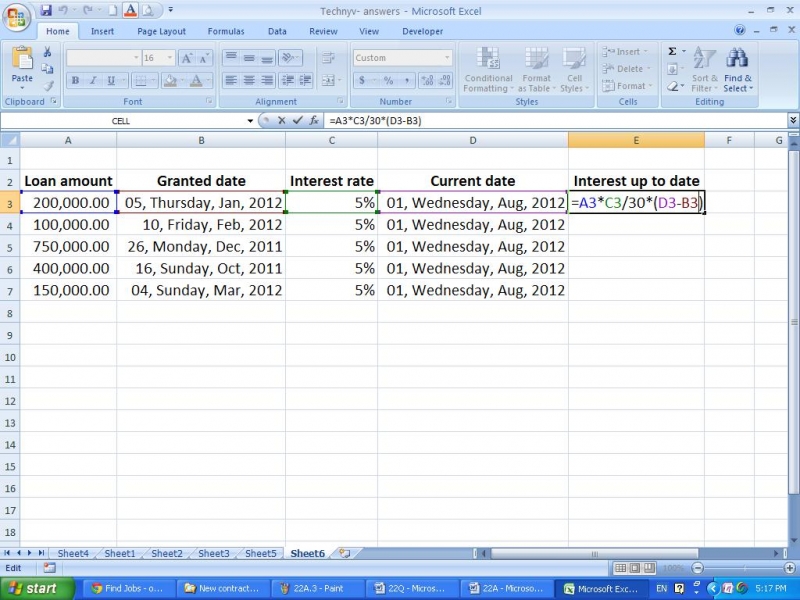Open Conditional Formatting
This screenshot has height=600, width=800.
488,70
